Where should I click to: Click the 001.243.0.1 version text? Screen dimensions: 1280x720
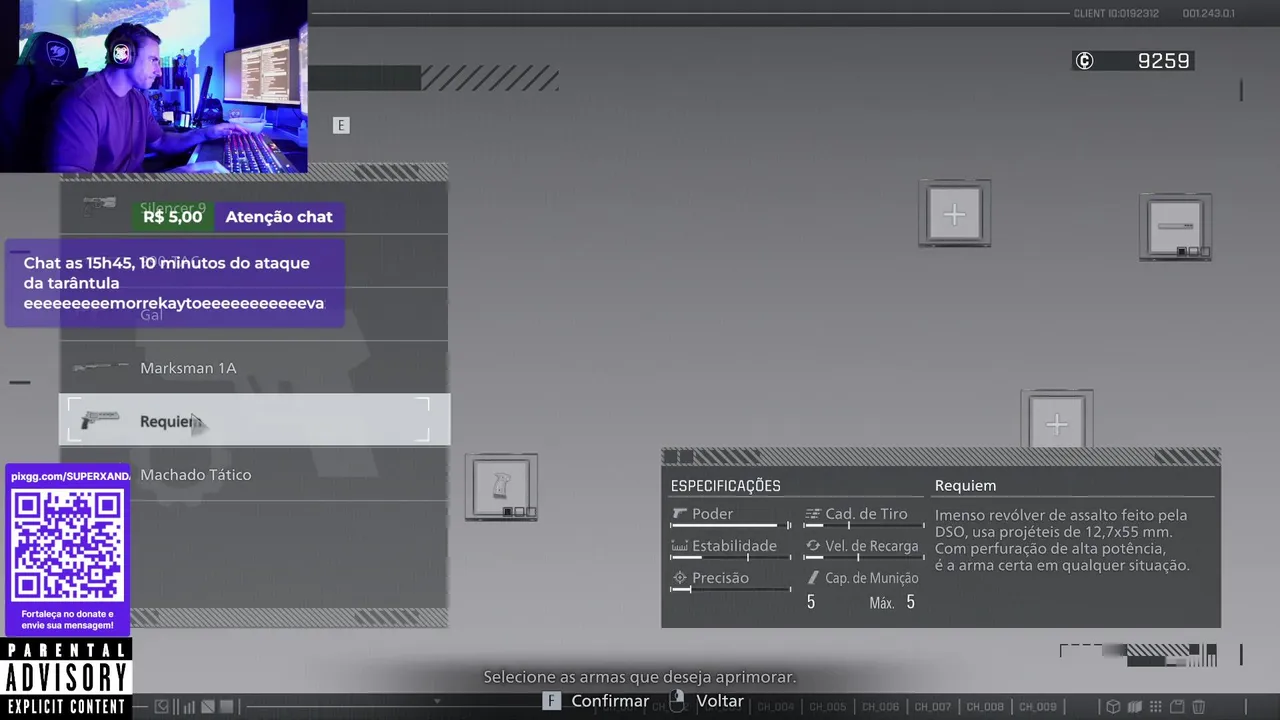1208,14
